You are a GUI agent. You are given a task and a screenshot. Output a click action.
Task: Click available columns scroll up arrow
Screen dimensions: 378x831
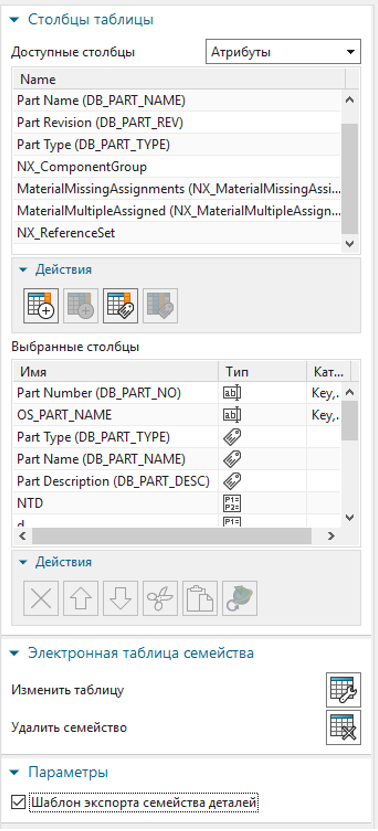click(349, 100)
